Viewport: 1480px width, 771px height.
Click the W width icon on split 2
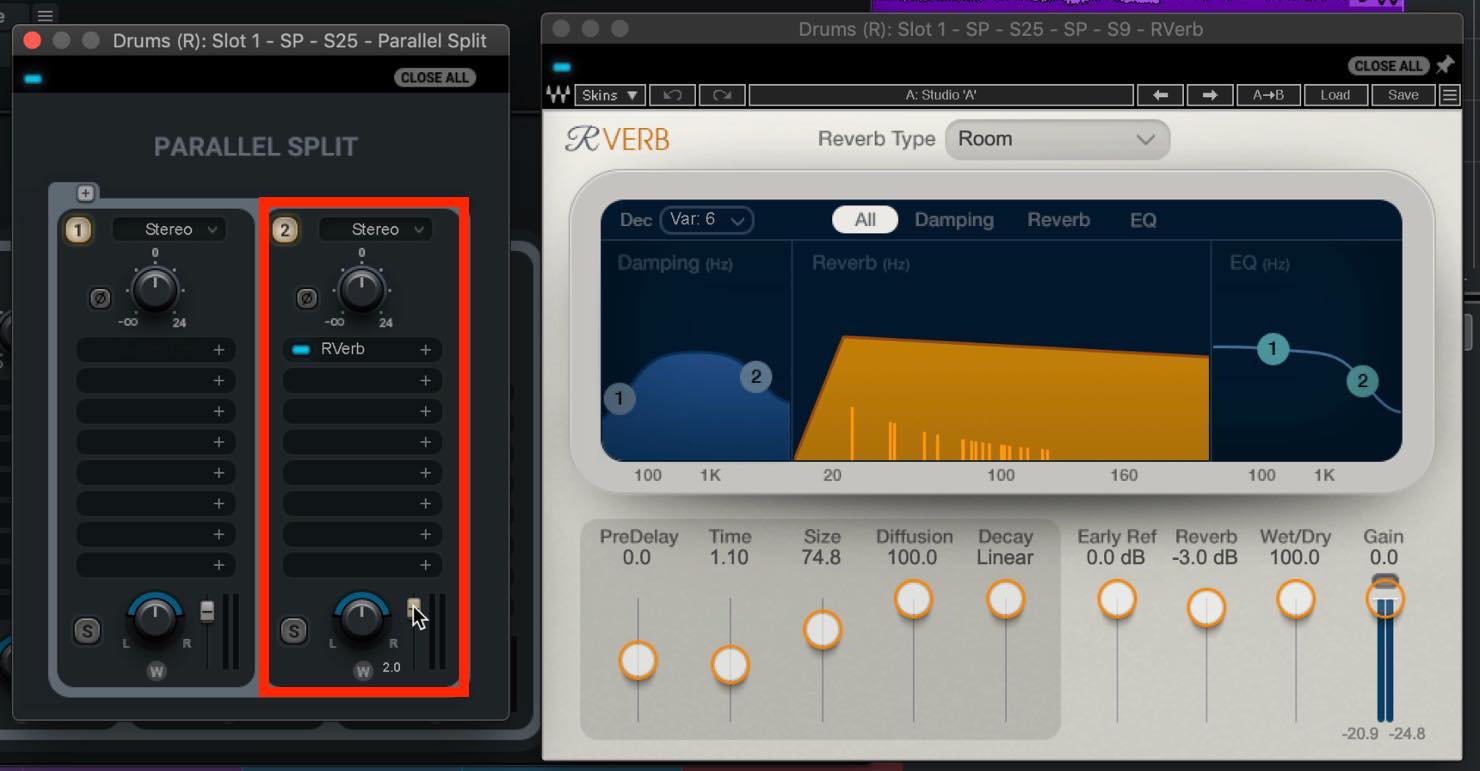(363, 671)
